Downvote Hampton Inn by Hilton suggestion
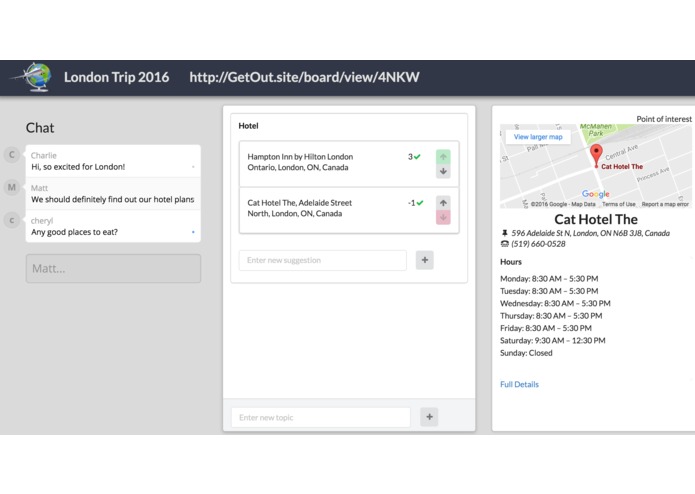 [x=443, y=171]
